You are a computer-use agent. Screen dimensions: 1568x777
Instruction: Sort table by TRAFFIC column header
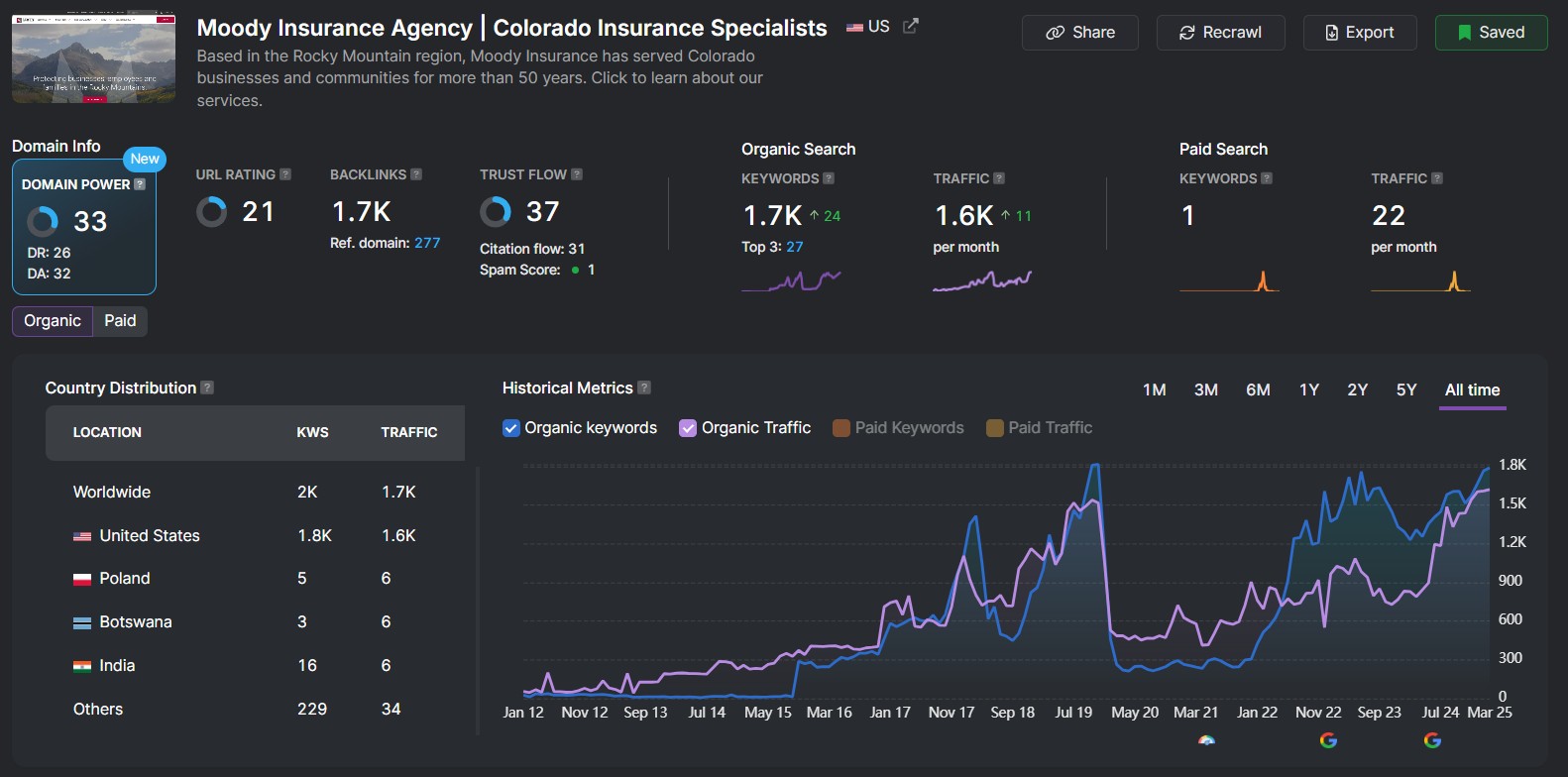pos(409,432)
